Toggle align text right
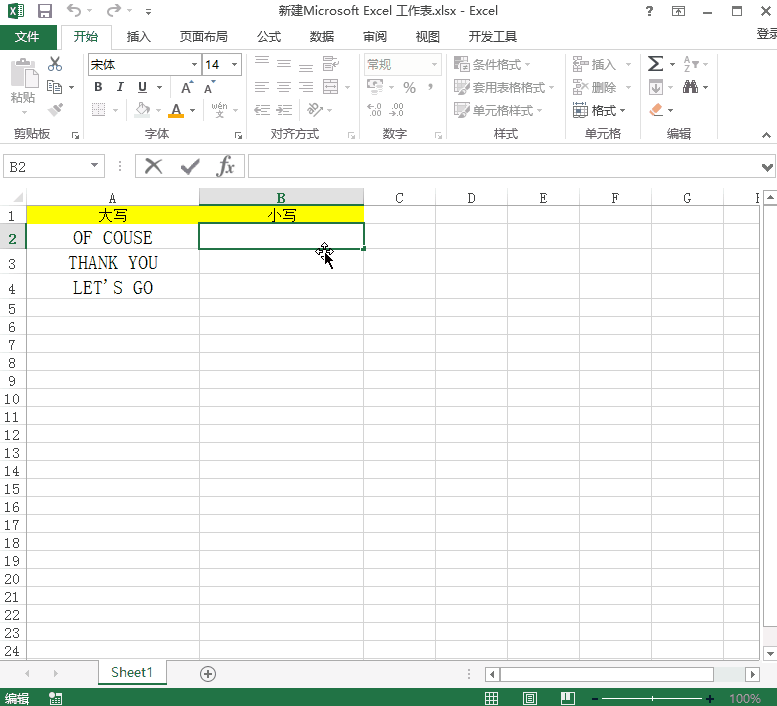 (x=306, y=87)
